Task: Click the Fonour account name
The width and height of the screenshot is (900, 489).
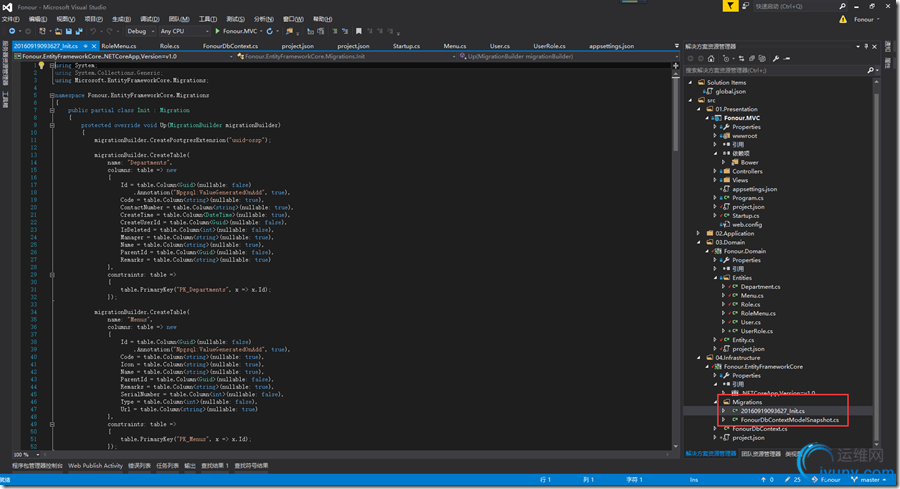Action: (x=863, y=19)
